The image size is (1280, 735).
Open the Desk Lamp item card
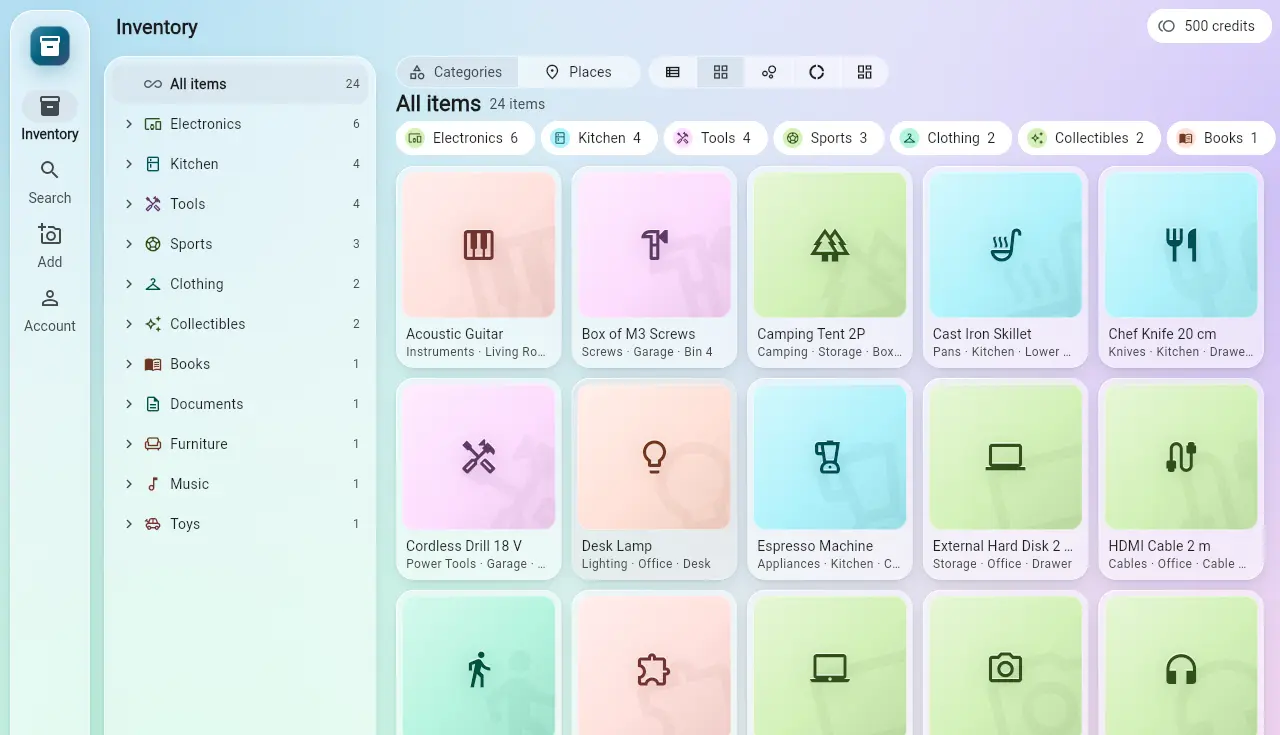(x=655, y=479)
